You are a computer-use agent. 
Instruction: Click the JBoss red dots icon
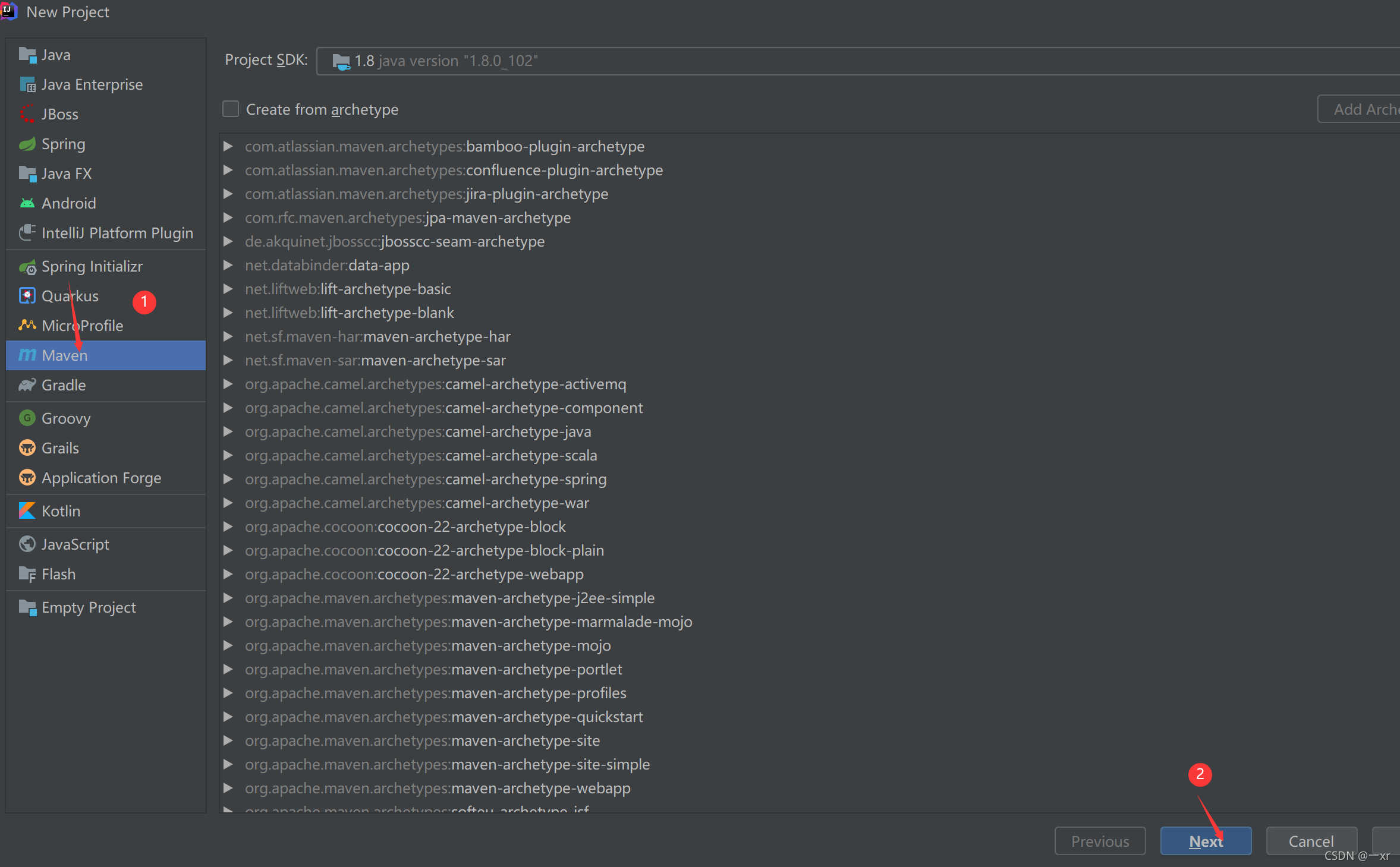tap(27, 114)
